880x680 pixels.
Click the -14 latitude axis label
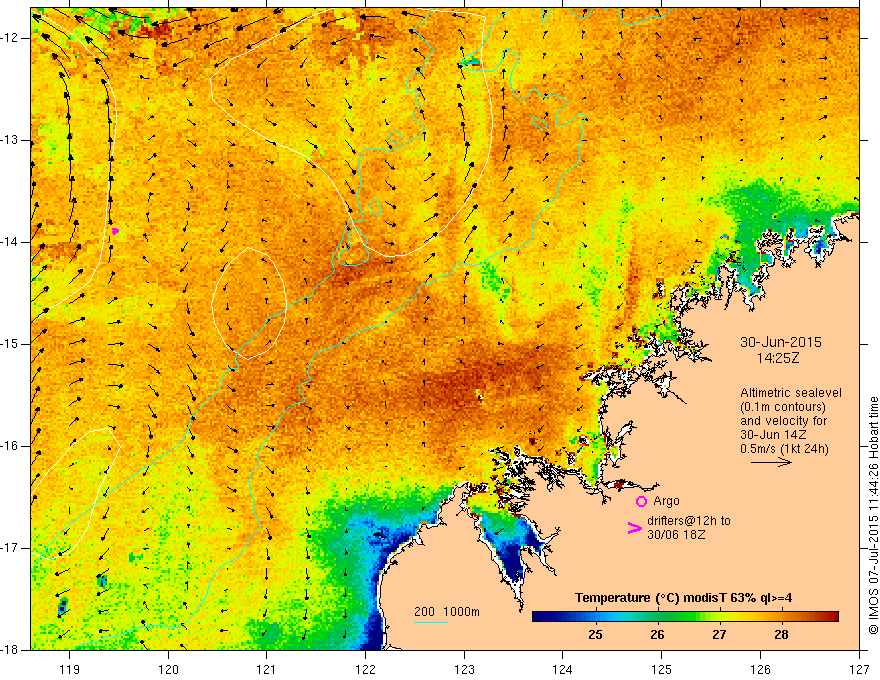(x=11, y=242)
